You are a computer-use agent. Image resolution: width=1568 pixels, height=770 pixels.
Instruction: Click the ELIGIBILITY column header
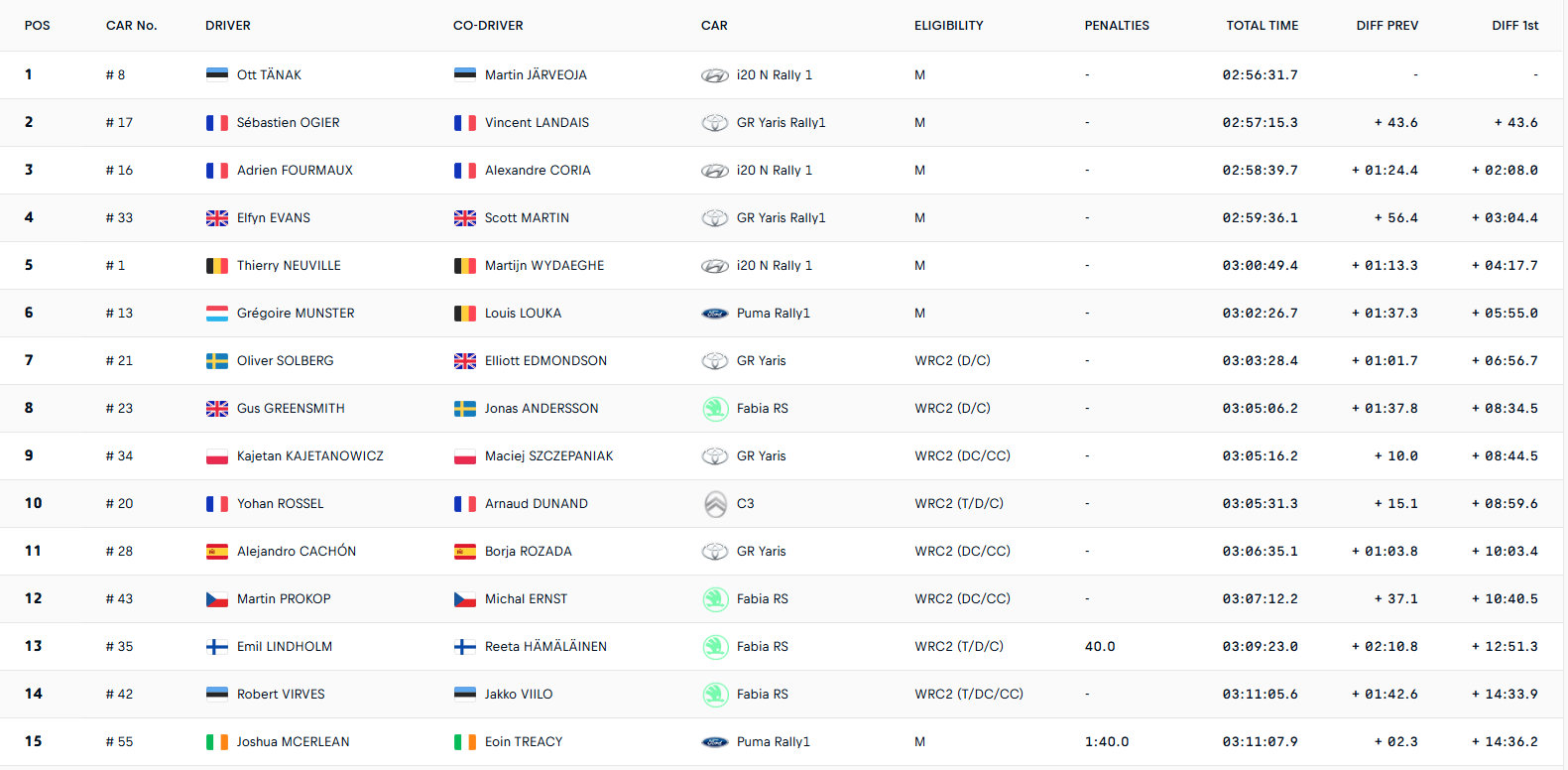(x=949, y=26)
